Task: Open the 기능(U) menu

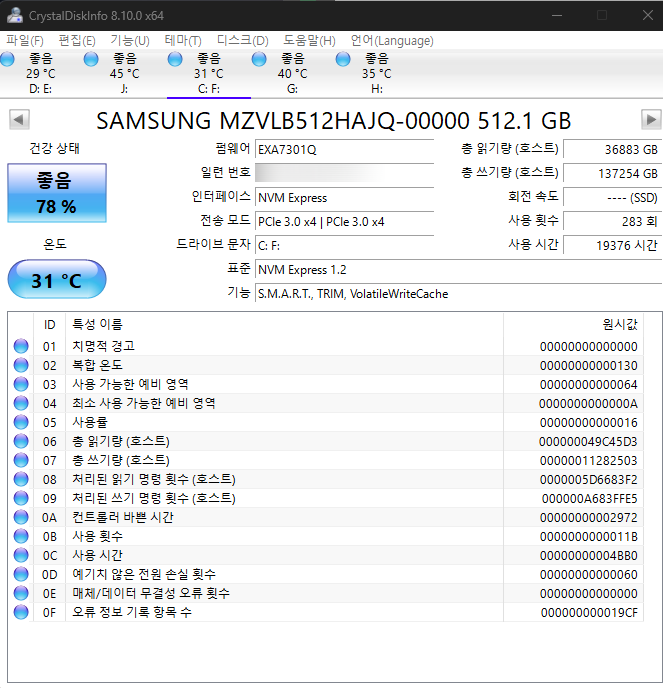Action: click(130, 41)
